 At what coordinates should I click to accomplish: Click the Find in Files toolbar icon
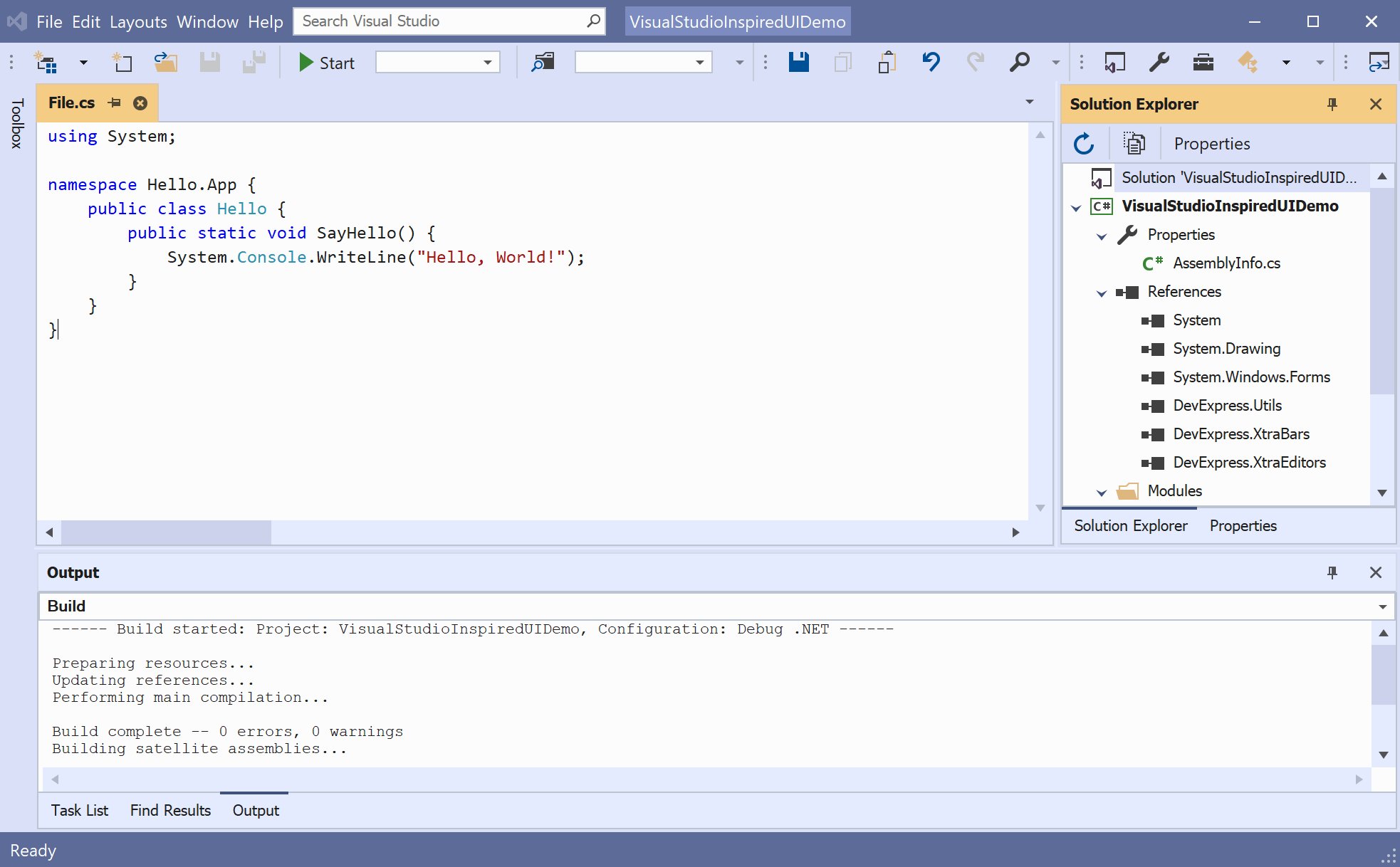tap(543, 63)
